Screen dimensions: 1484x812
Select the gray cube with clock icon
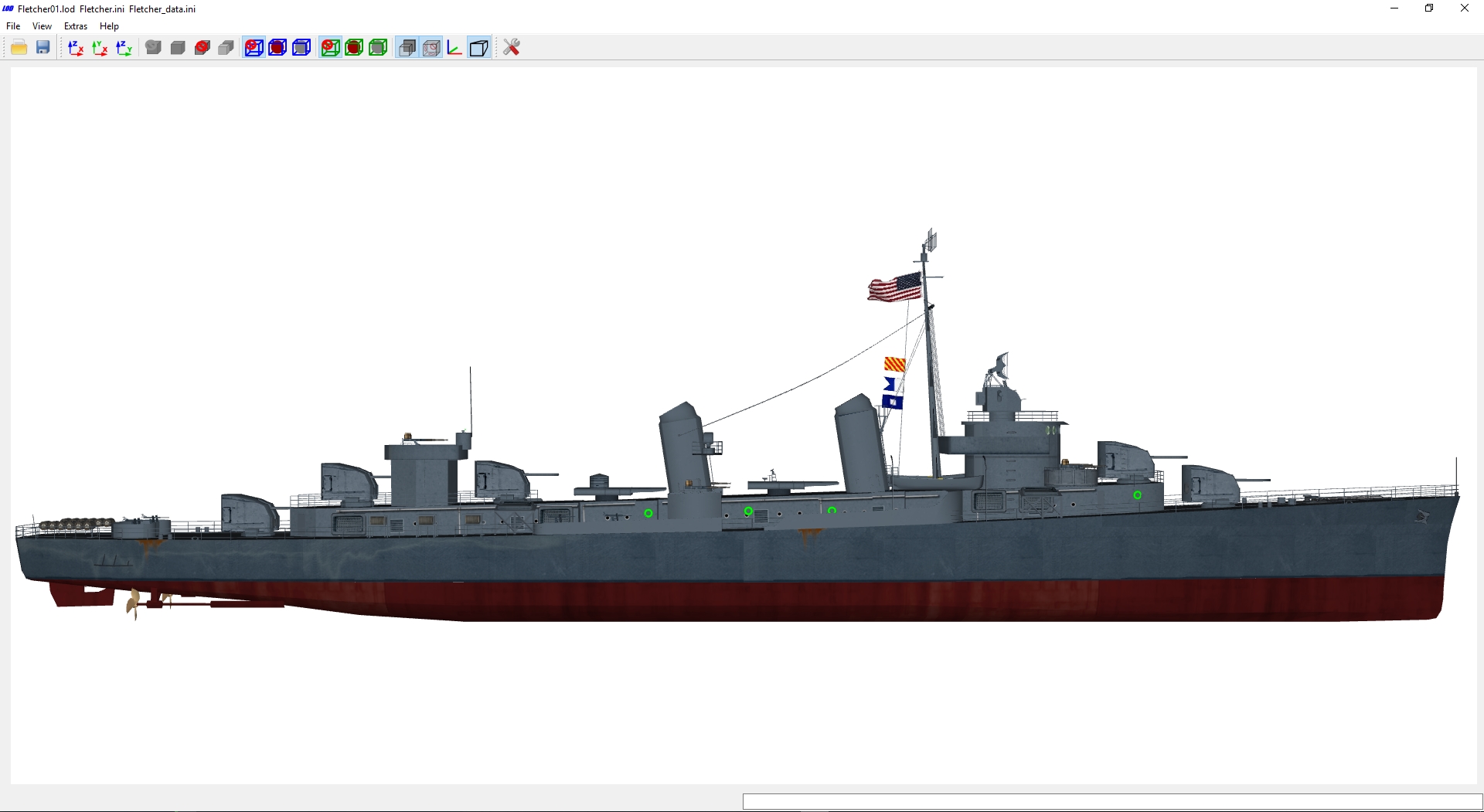(154, 48)
